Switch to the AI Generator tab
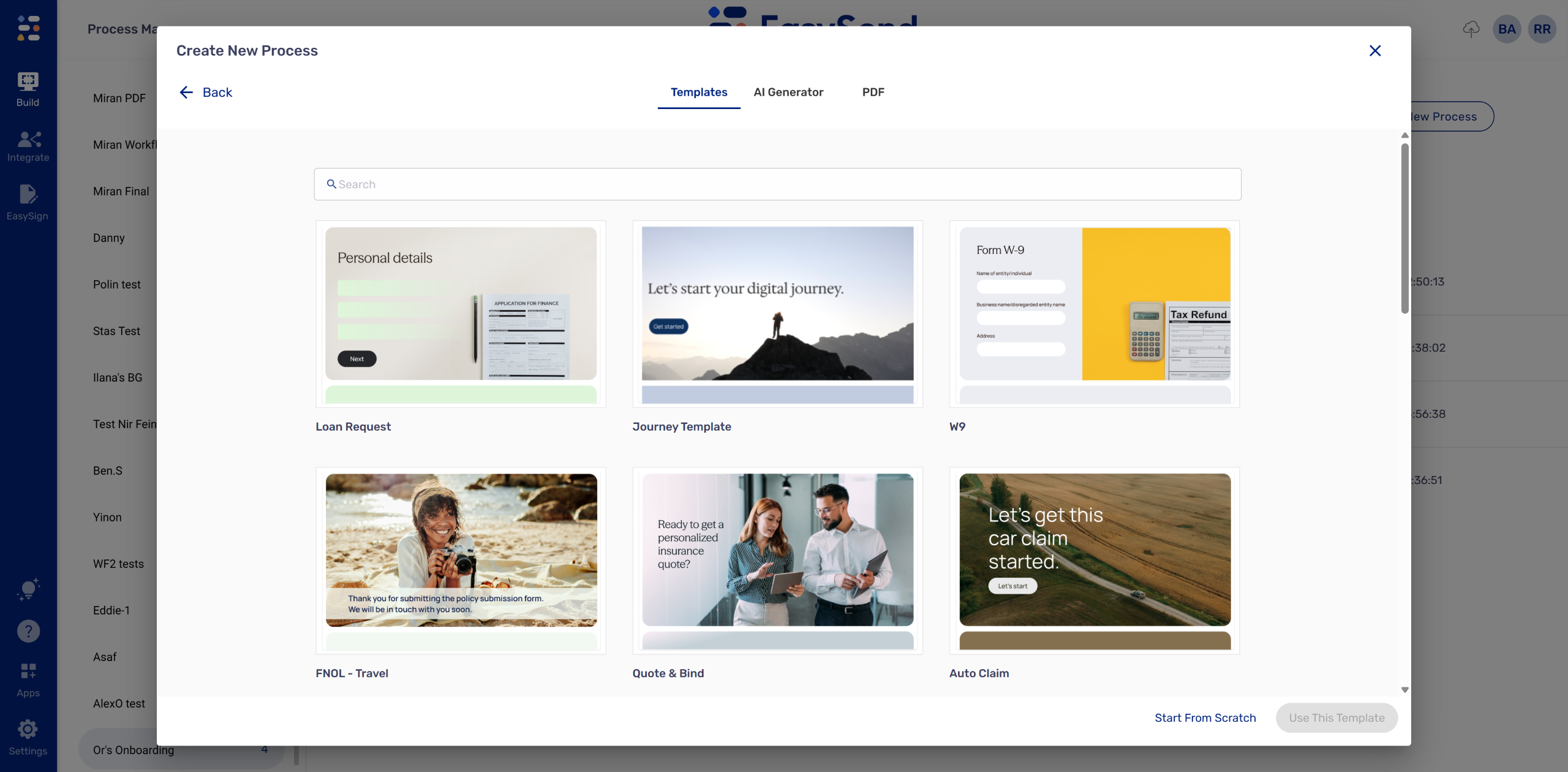Screen dimensions: 1568x772 [x=788, y=93]
